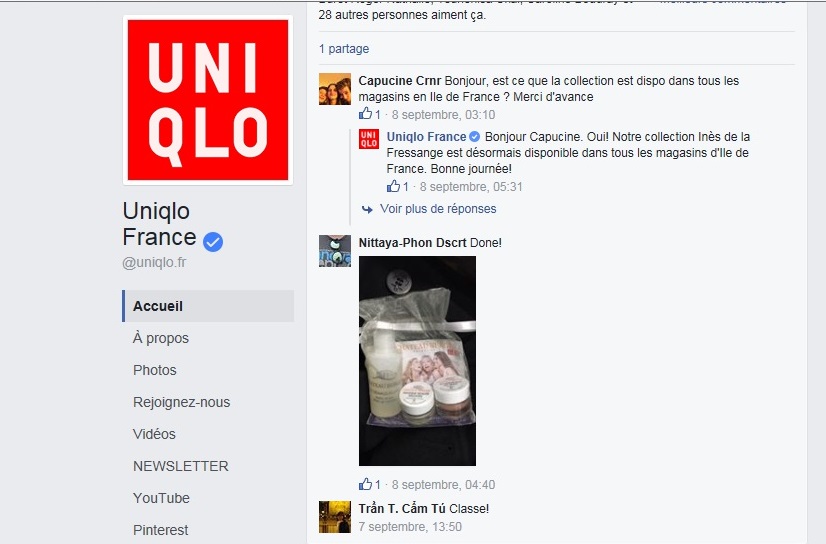The image size is (826, 544).
Task: Click the blue verified badge beside Uniqlo France title
Action: (x=213, y=242)
